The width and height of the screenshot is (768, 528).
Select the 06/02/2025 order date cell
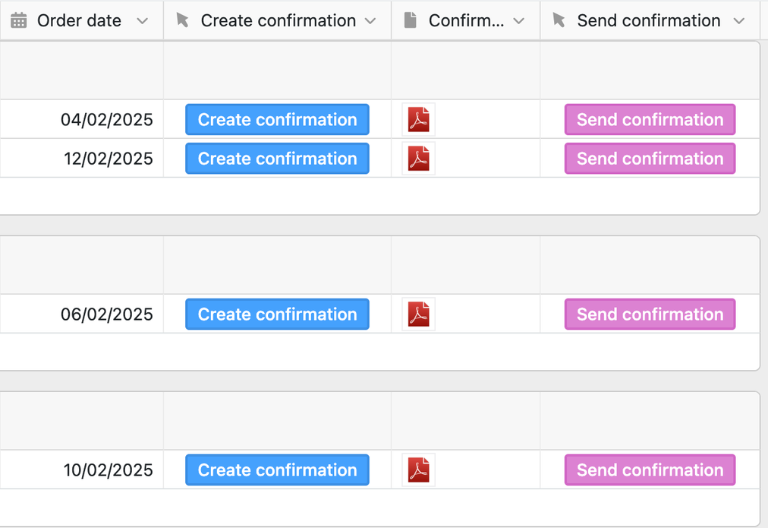pyautogui.click(x=81, y=314)
